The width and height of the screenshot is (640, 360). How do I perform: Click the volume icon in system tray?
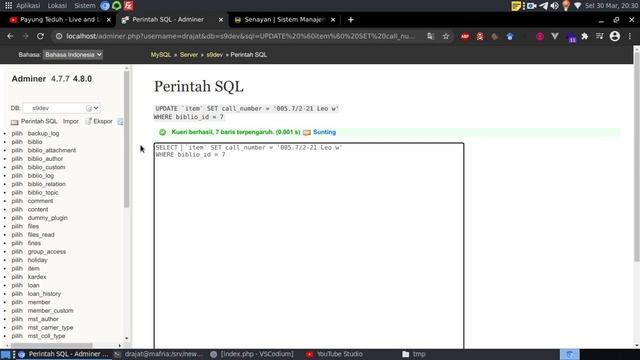pos(554,5)
